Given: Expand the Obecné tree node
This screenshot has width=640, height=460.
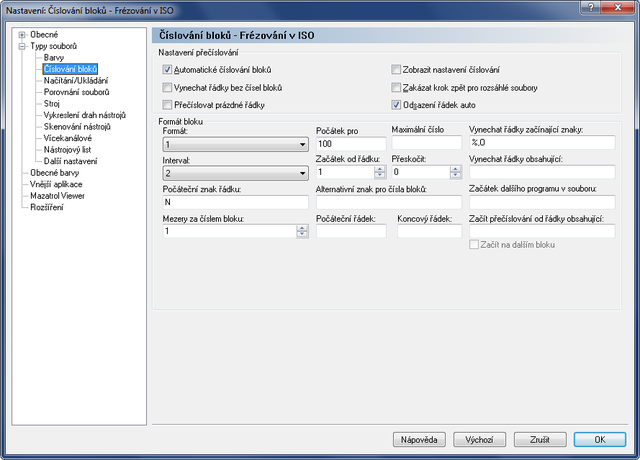Looking at the screenshot, I should click(22, 35).
